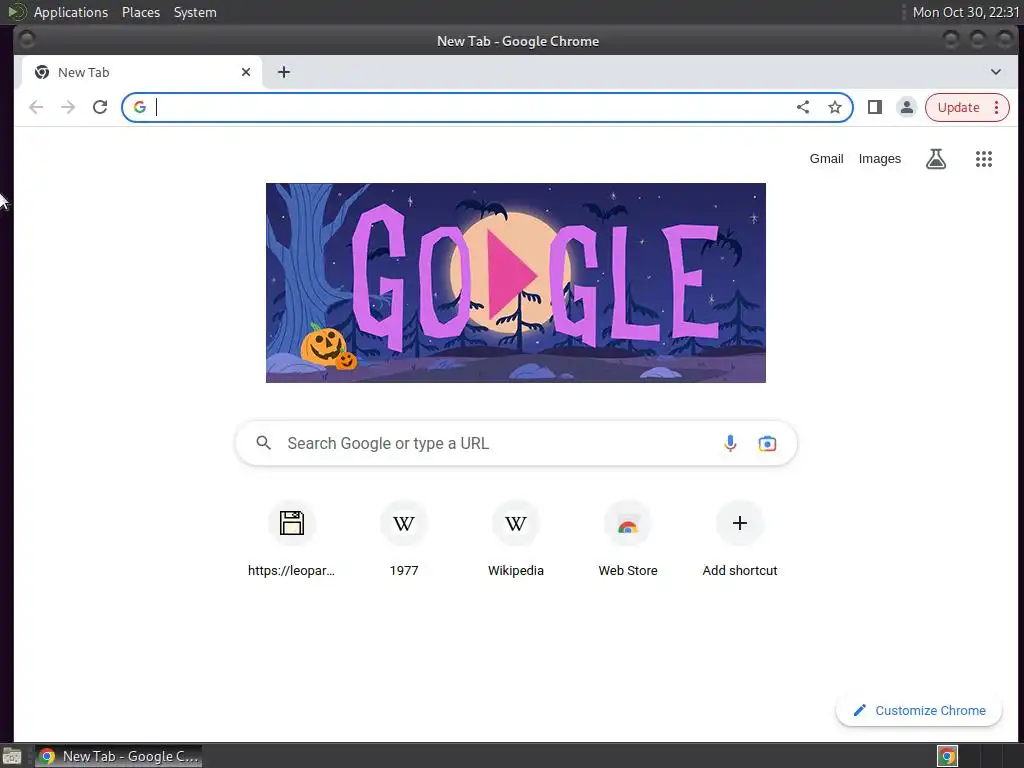Open the Web Store shortcut
1024x768 pixels.
click(628, 539)
